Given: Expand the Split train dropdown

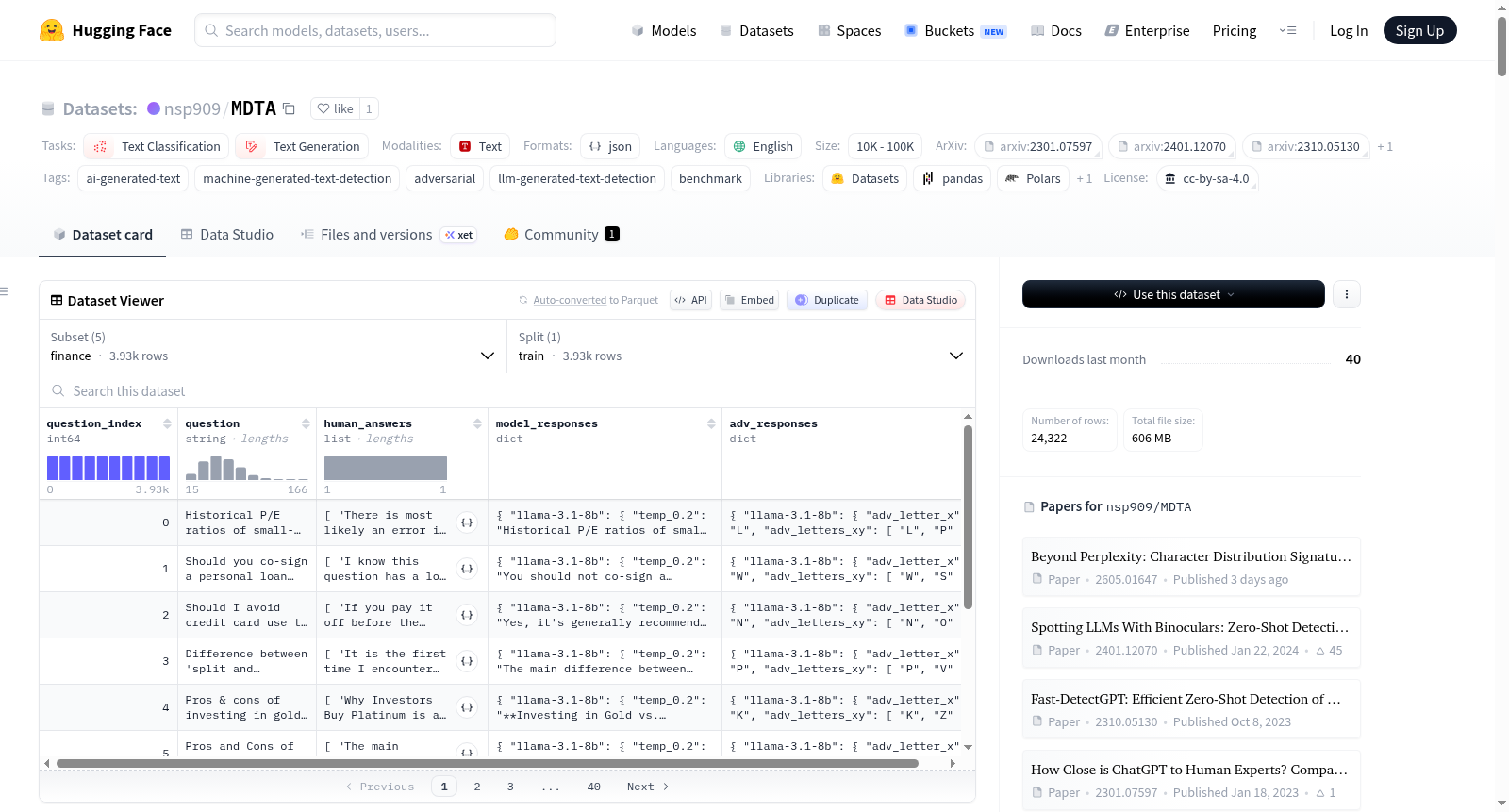Looking at the screenshot, I should [x=740, y=346].
